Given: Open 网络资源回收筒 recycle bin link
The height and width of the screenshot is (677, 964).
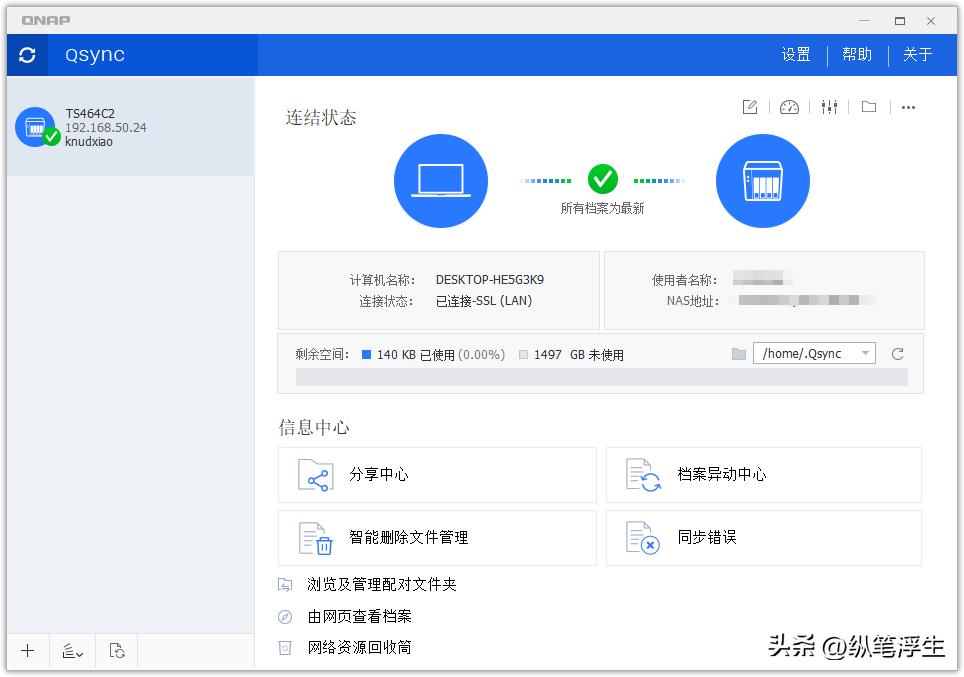Looking at the screenshot, I should (x=359, y=647).
